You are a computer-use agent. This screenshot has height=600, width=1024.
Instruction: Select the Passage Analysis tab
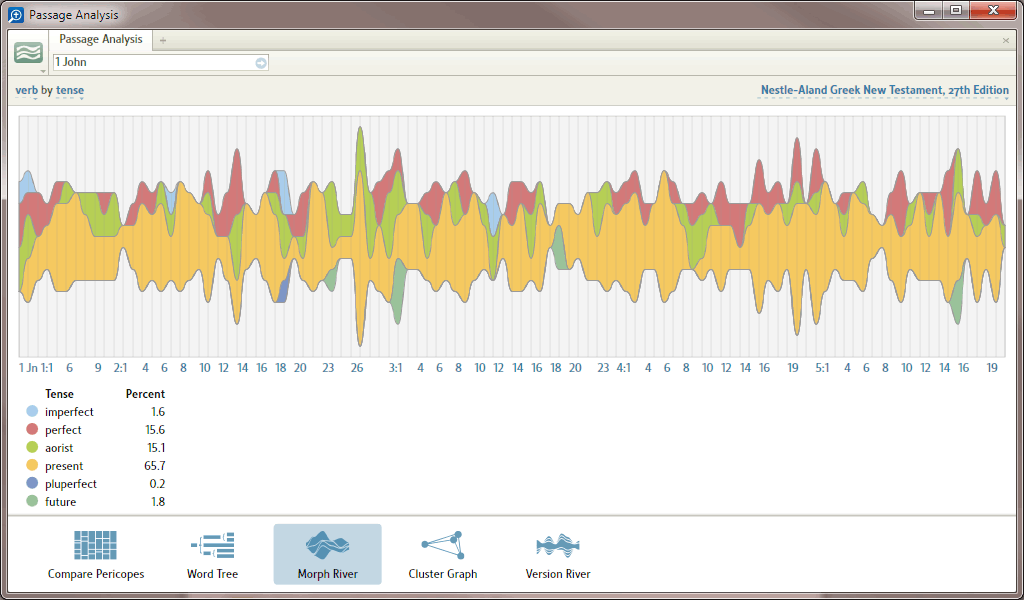coord(101,39)
